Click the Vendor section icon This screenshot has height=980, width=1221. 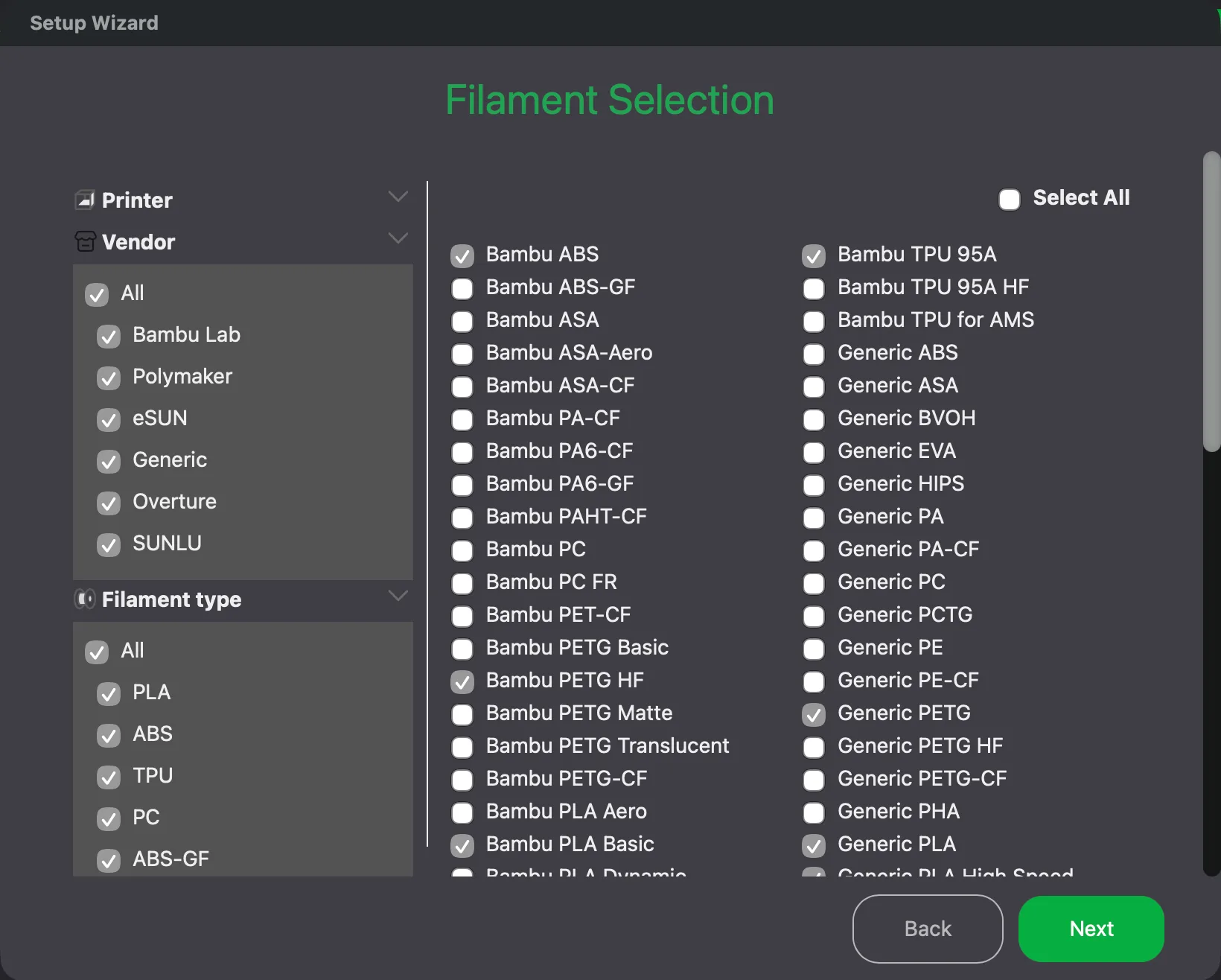(x=85, y=241)
